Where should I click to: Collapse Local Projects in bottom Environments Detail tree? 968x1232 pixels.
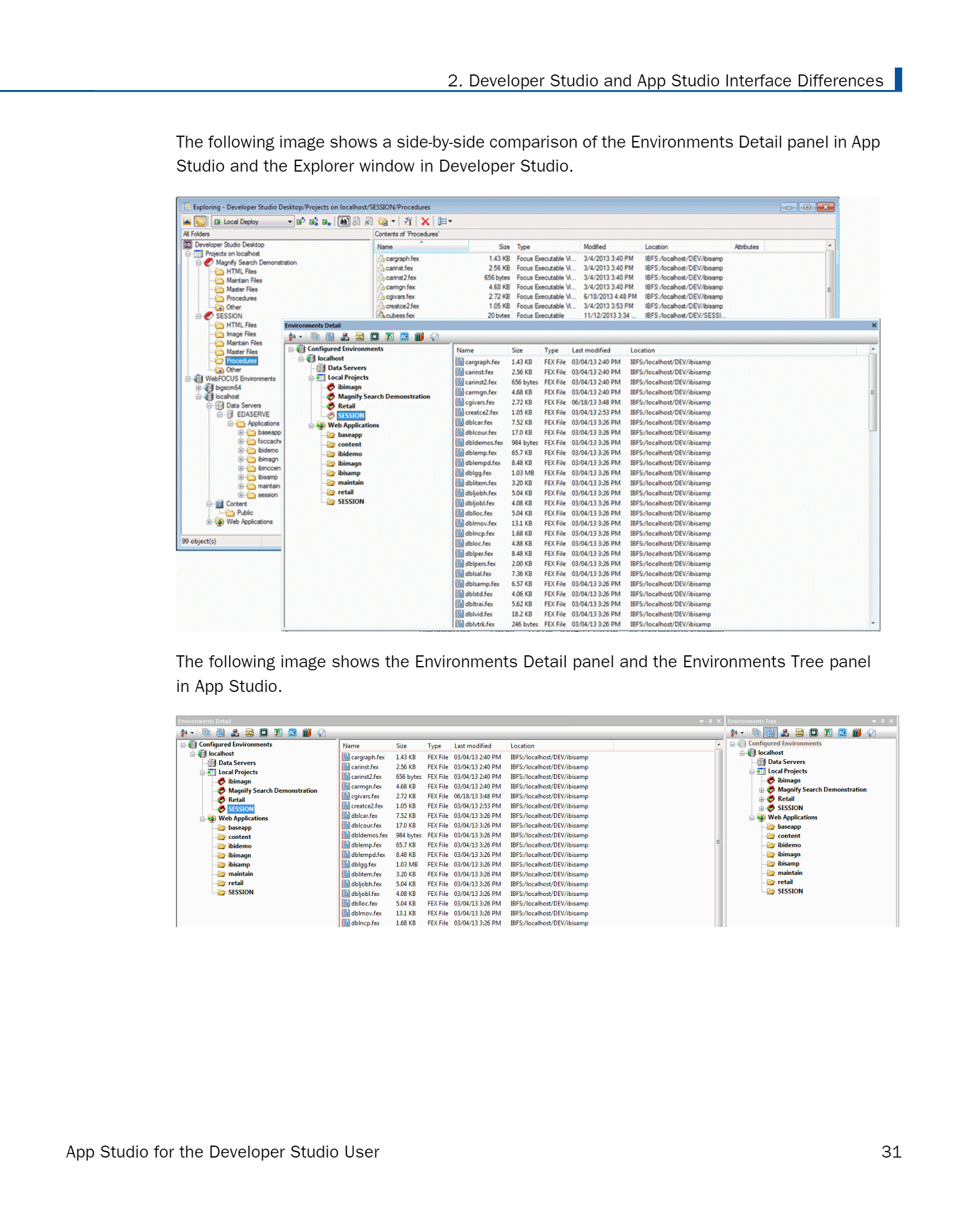click(x=202, y=772)
